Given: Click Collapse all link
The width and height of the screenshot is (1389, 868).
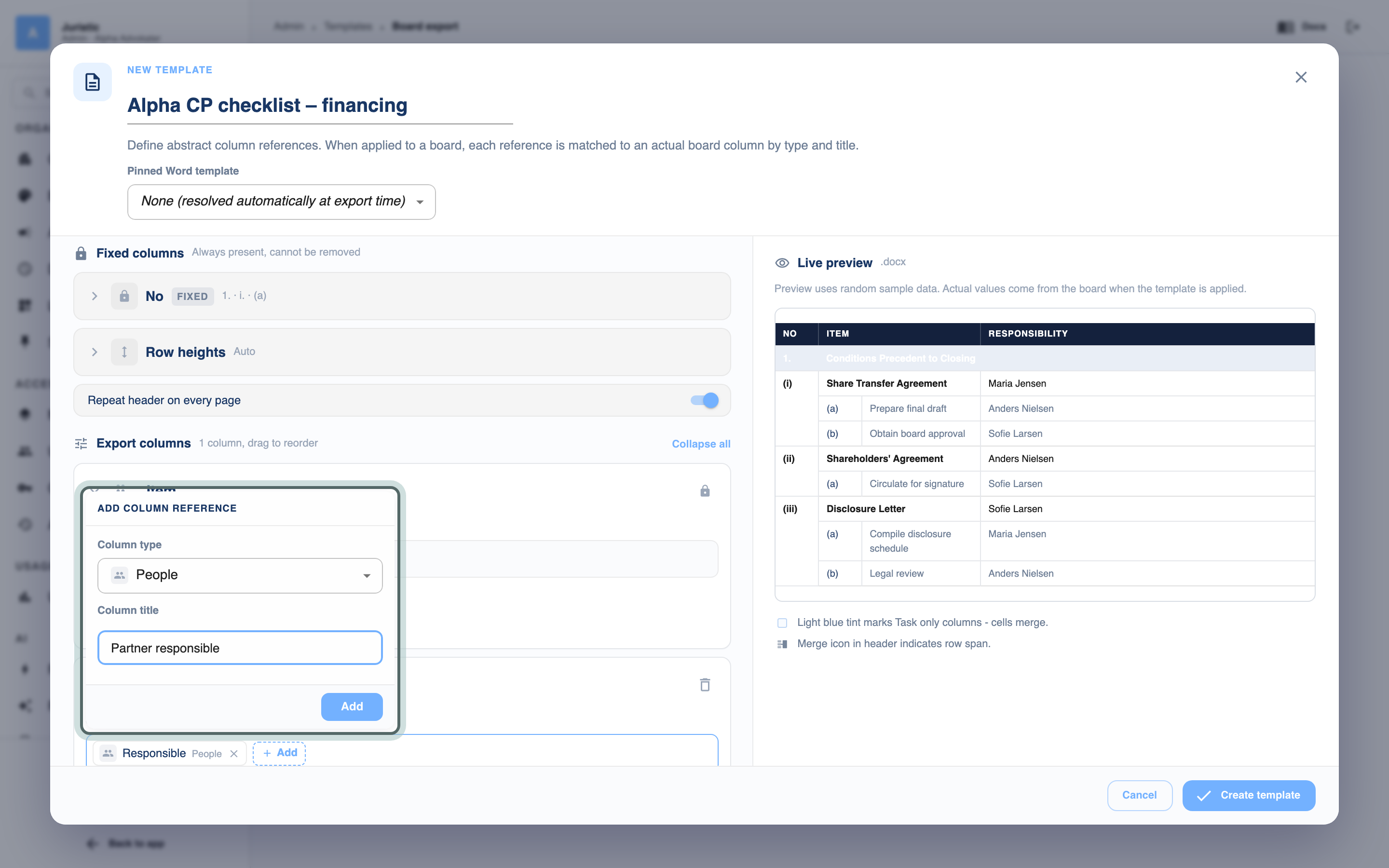Looking at the screenshot, I should click(701, 444).
